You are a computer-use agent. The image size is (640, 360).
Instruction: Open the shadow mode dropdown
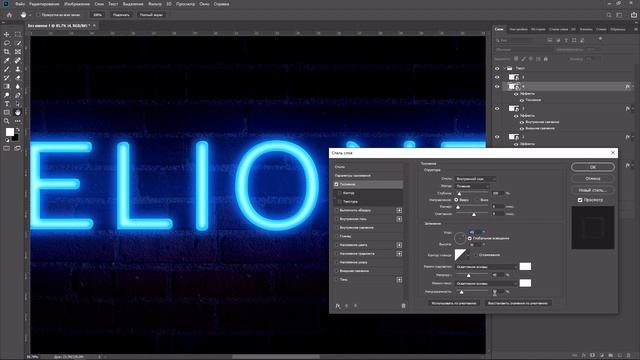(x=486, y=283)
